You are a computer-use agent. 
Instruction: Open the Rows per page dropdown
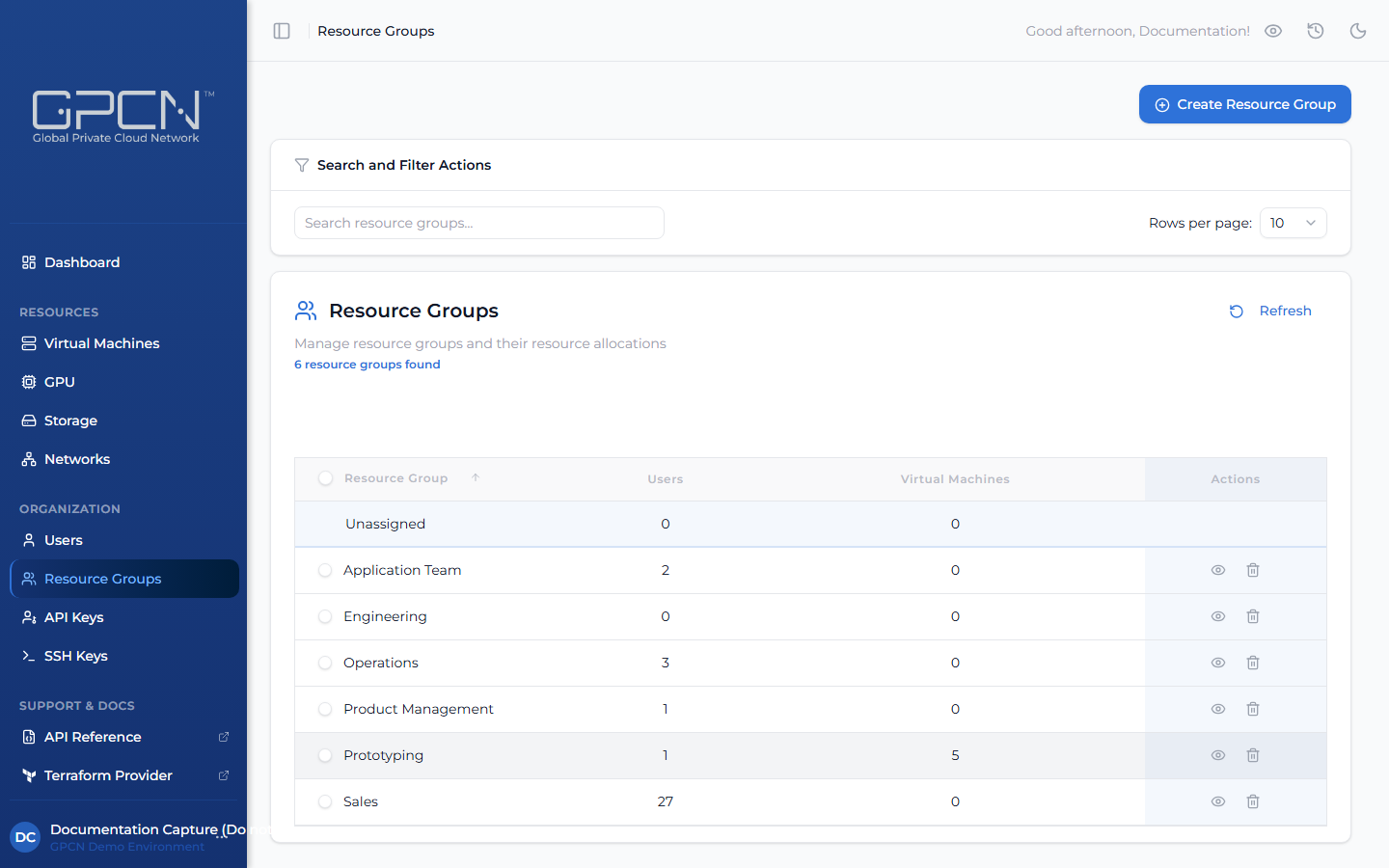(1294, 223)
